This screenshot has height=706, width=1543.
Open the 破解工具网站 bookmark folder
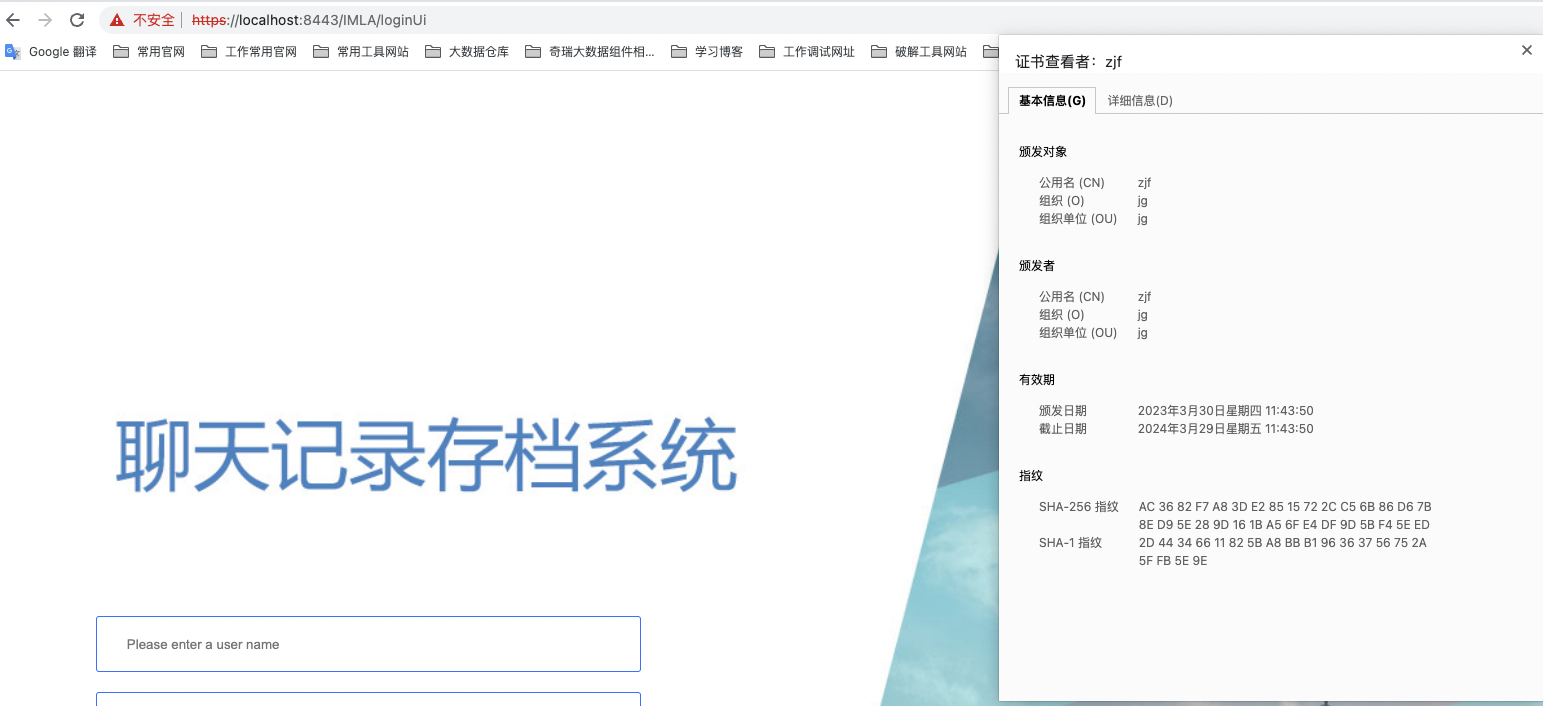pyautogui.click(x=919, y=52)
